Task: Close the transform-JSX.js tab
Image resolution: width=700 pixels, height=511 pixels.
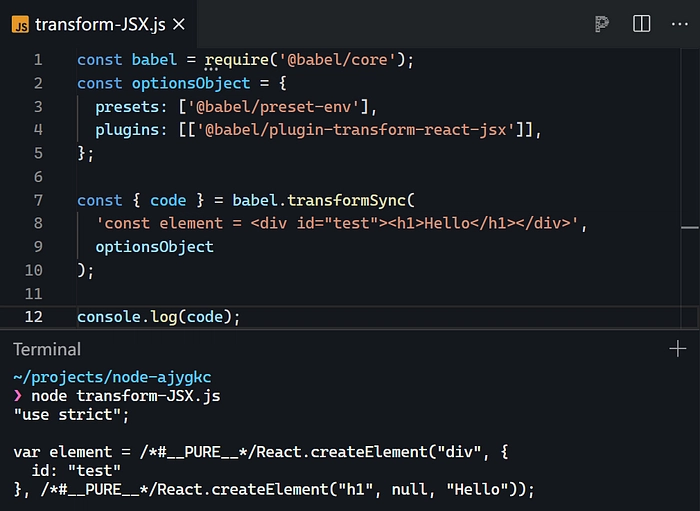Action: [180, 25]
